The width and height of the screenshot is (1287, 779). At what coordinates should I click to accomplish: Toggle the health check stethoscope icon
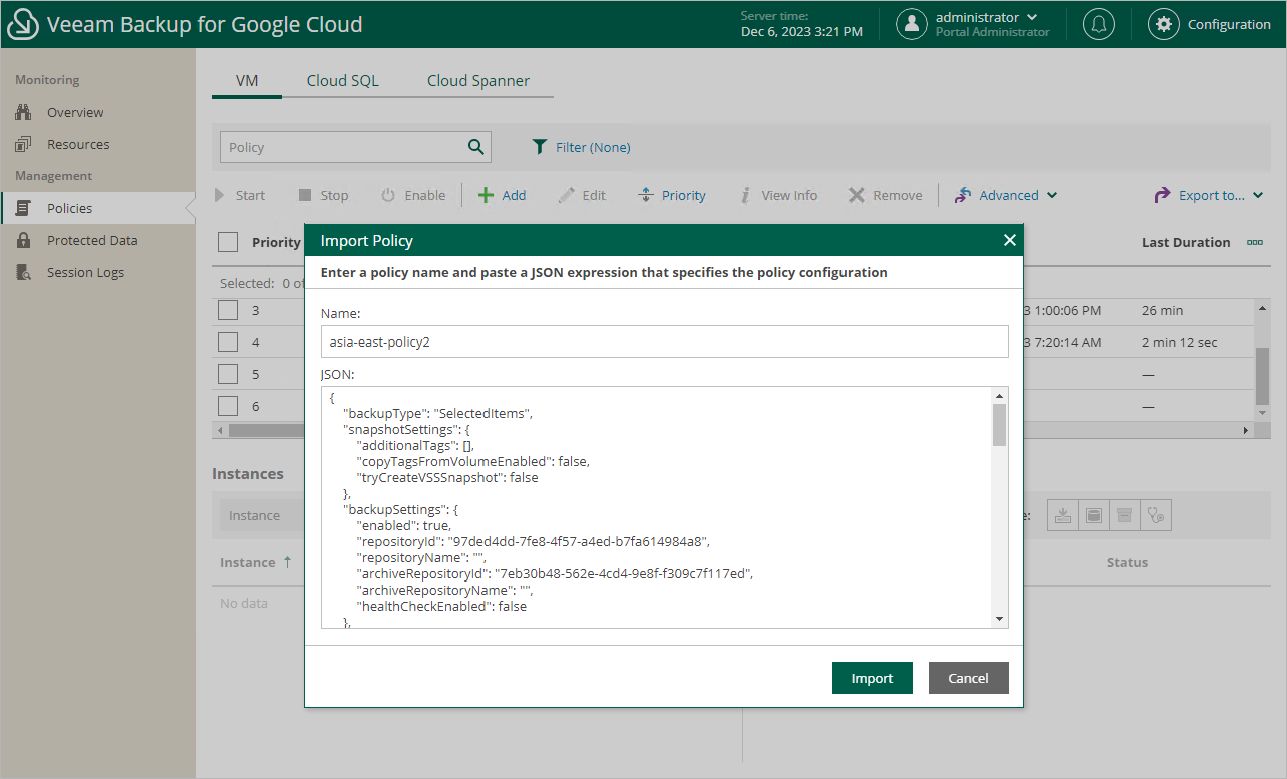[x=1157, y=515]
